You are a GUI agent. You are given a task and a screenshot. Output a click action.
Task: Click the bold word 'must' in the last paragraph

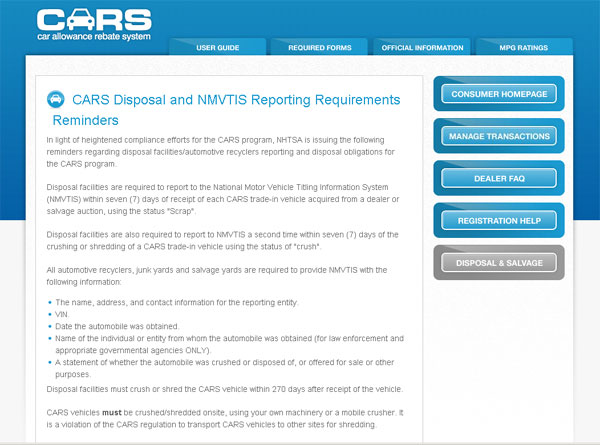pyautogui.click(x=111, y=412)
